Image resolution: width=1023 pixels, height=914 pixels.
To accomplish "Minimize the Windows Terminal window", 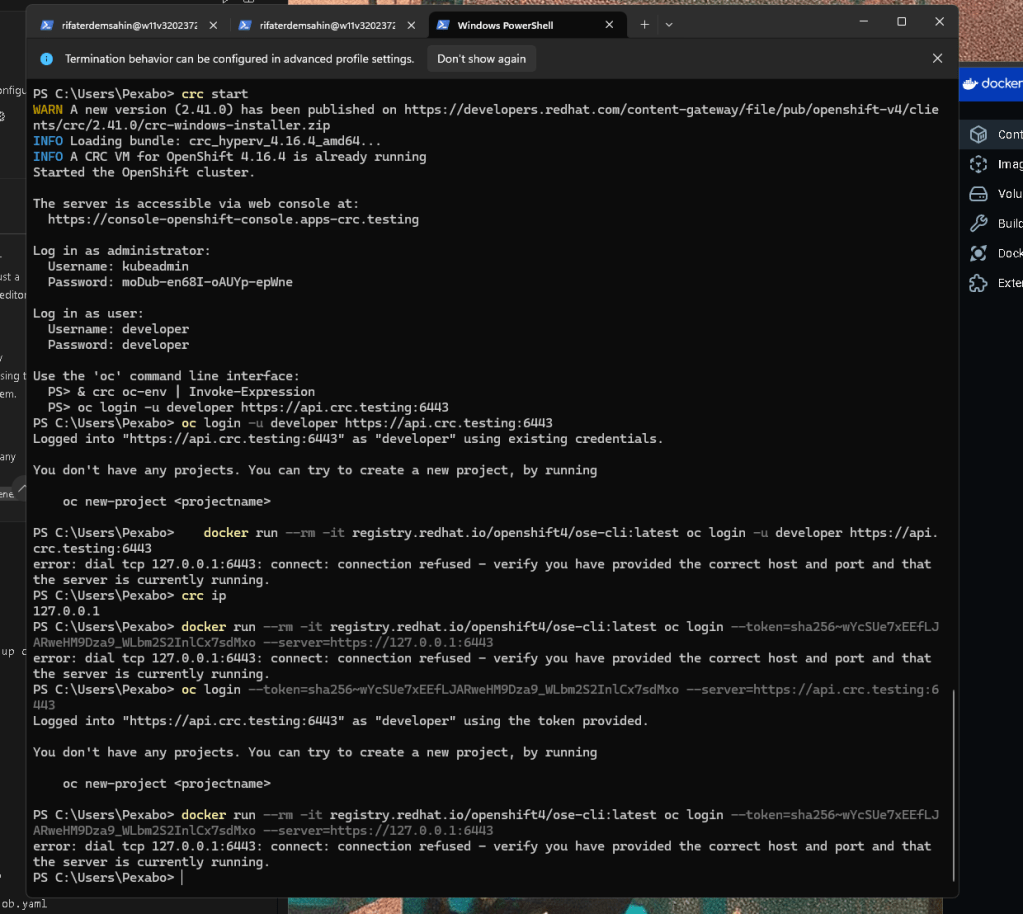I will click(863, 22).
